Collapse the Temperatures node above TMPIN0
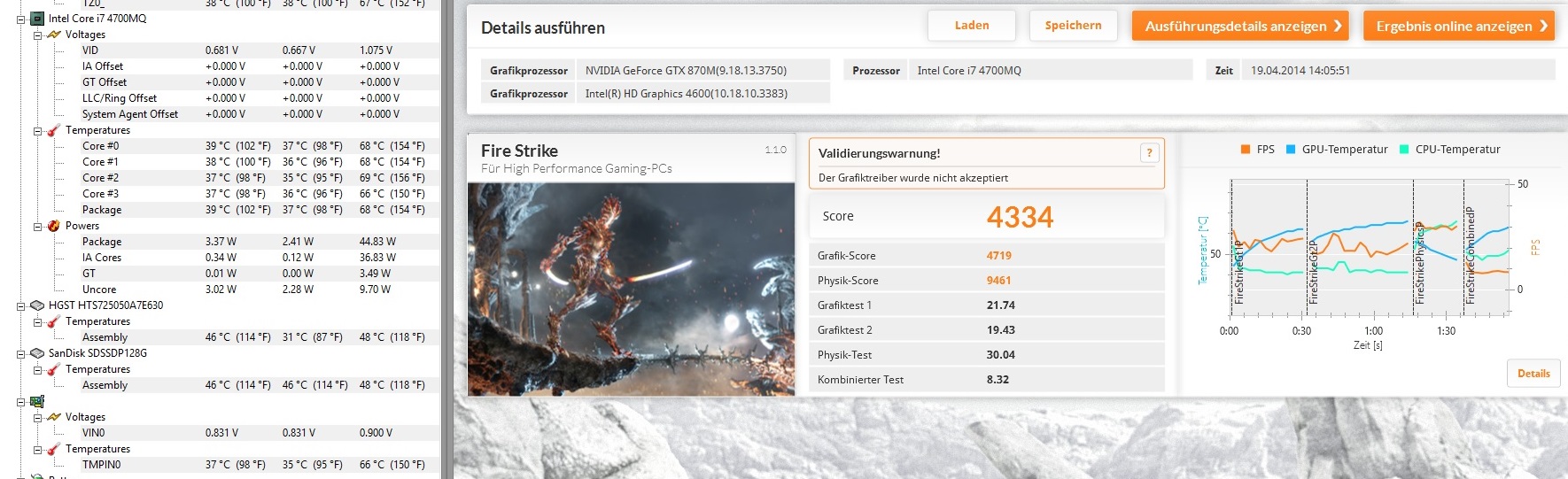This screenshot has width=1568, height=479. [x=37, y=449]
